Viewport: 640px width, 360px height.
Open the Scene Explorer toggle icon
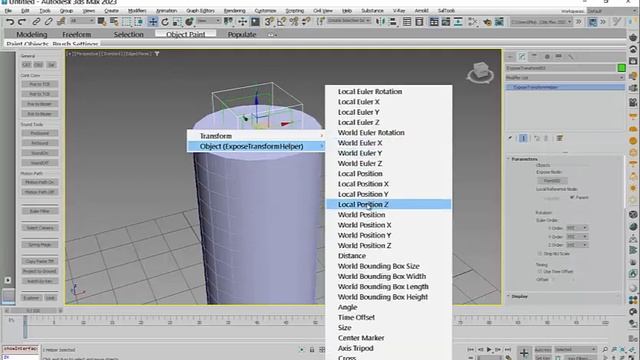click(x=407, y=22)
